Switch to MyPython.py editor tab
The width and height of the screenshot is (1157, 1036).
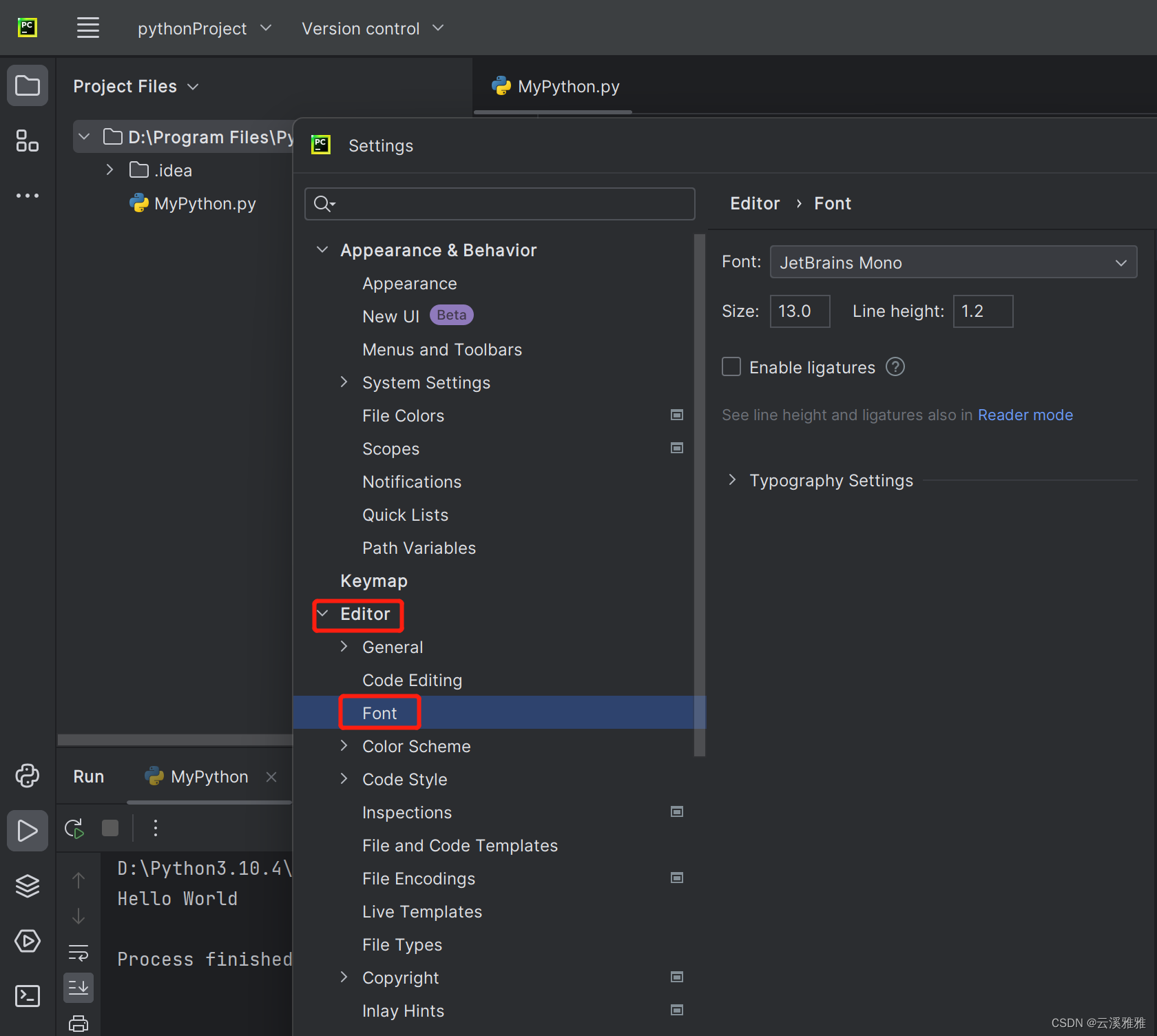click(x=554, y=86)
